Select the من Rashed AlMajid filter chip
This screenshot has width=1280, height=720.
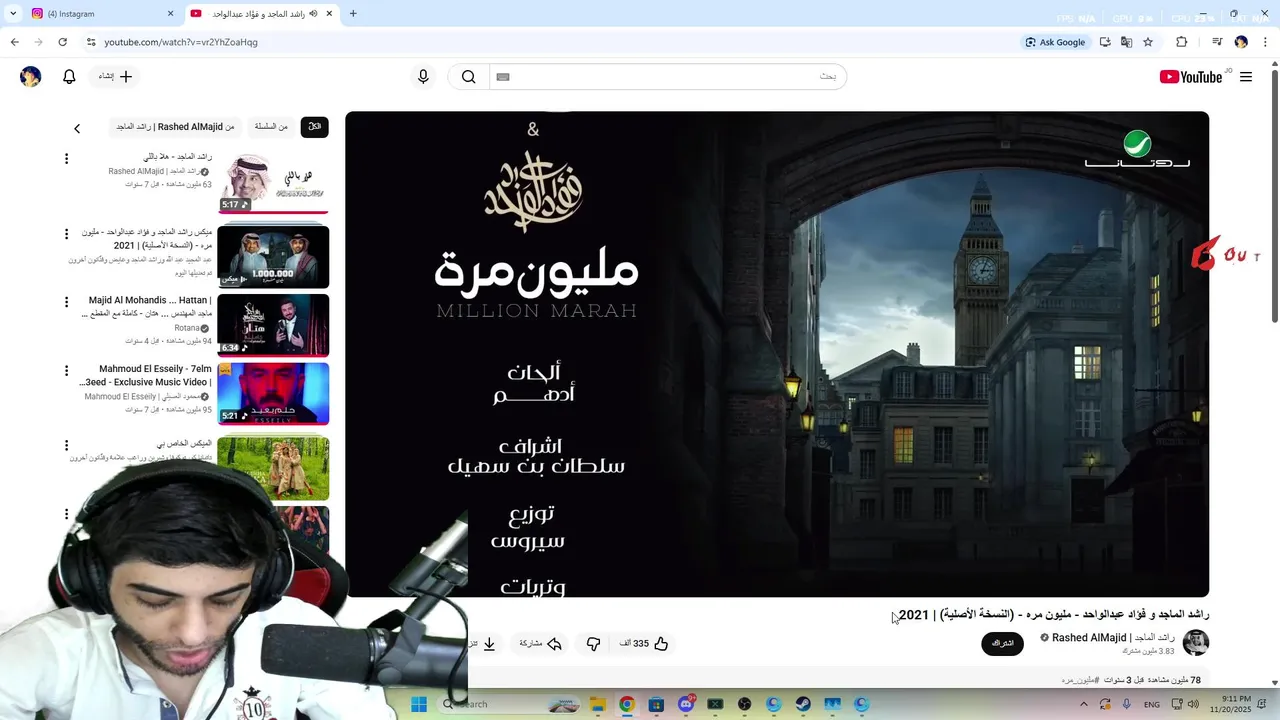175,127
